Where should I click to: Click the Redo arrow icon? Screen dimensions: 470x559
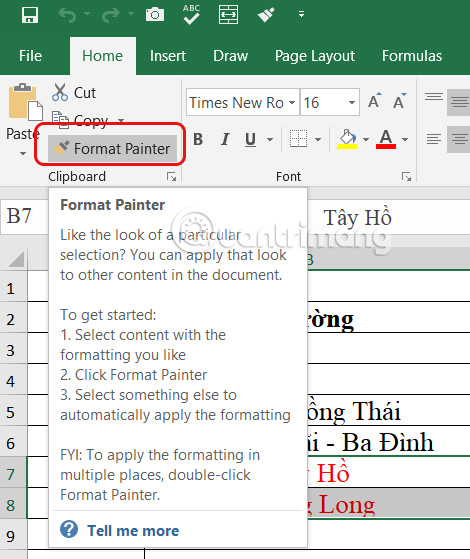tap(111, 15)
